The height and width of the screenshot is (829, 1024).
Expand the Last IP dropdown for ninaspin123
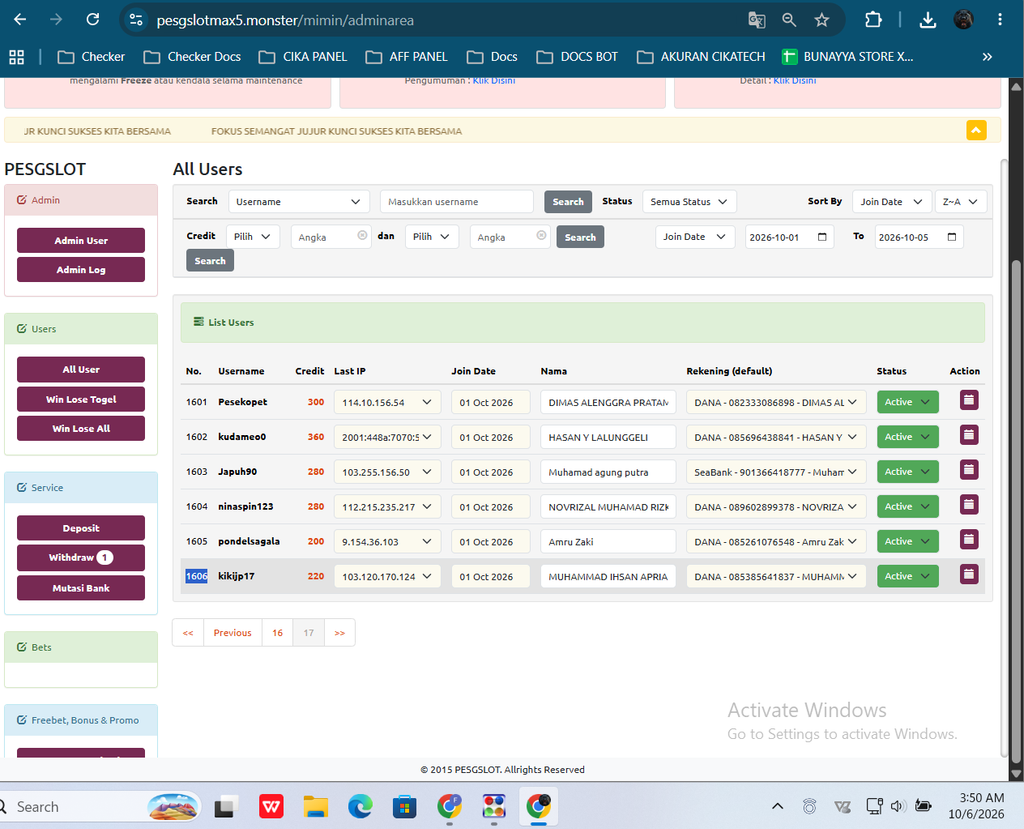[387, 507]
